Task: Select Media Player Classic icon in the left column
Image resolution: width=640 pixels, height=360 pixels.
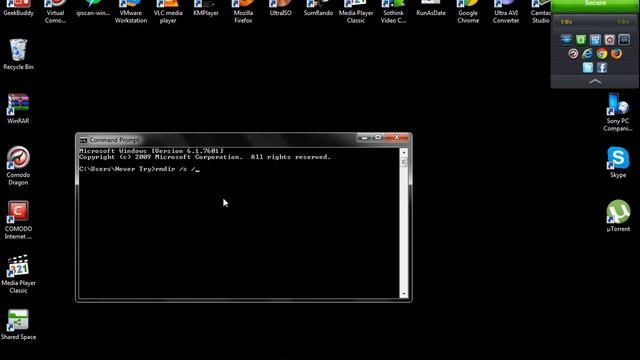Action: pyautogui.click(x=18, y=274)
